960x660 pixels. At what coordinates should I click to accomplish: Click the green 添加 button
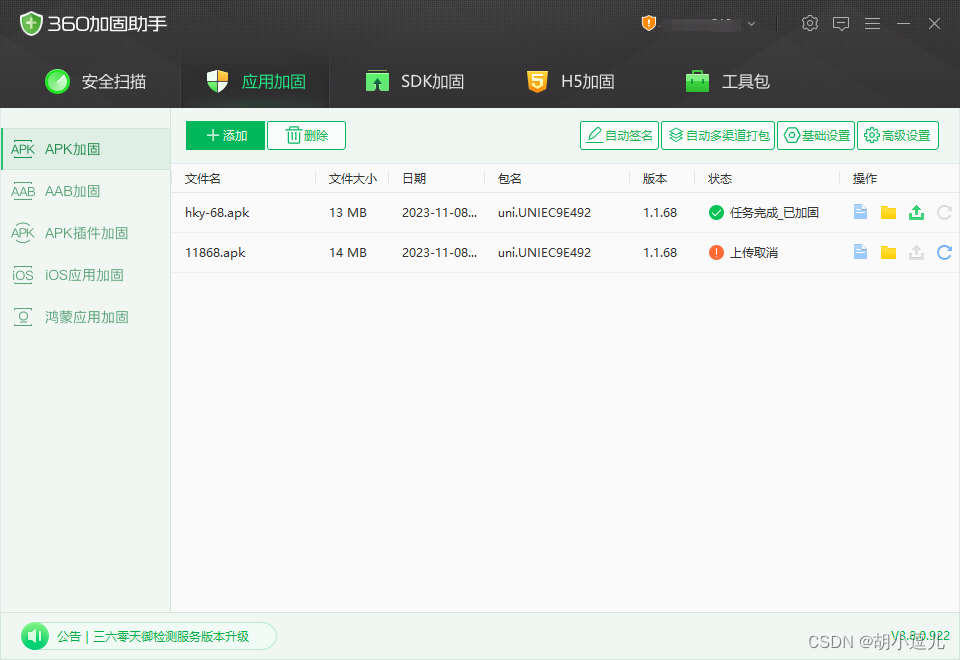coord(225,135)
